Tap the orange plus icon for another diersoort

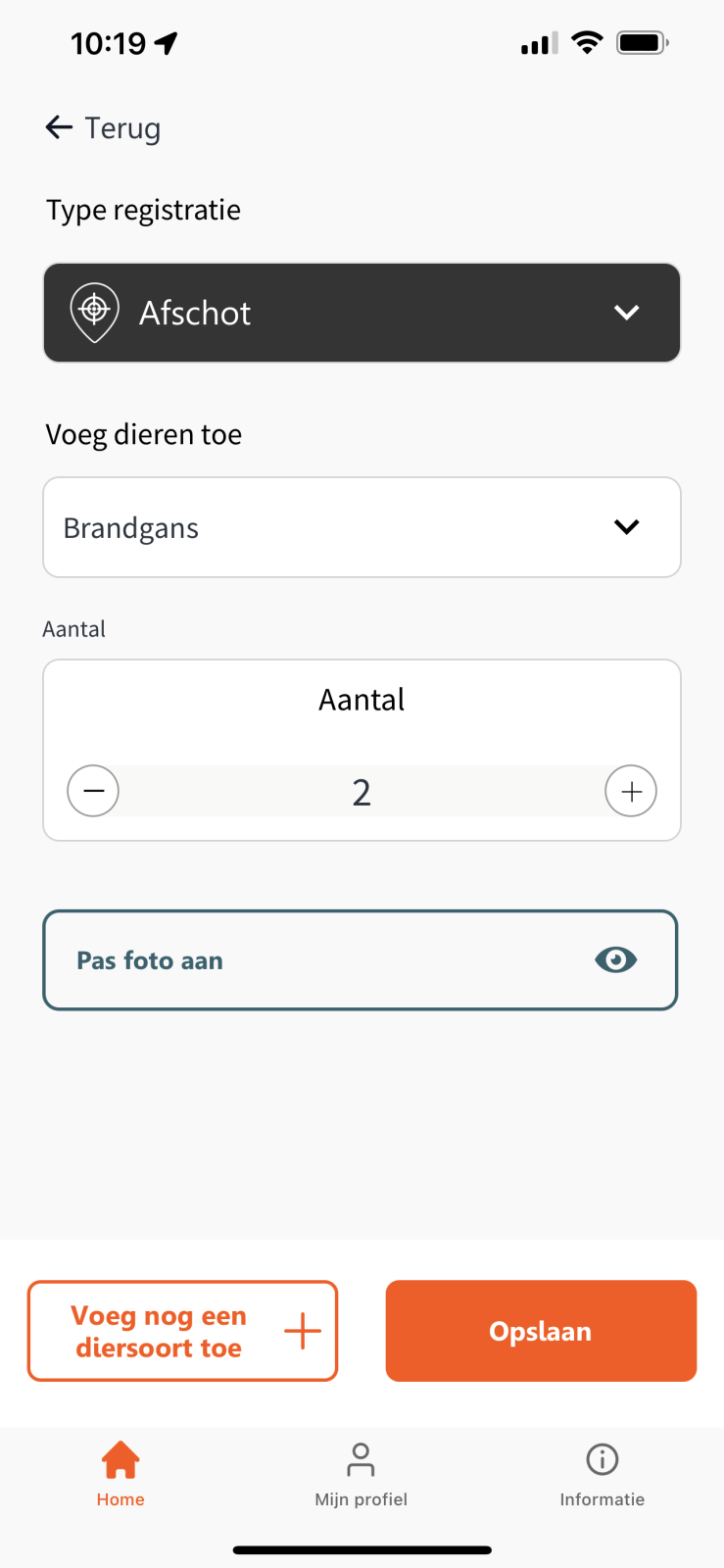(303, 1331)
